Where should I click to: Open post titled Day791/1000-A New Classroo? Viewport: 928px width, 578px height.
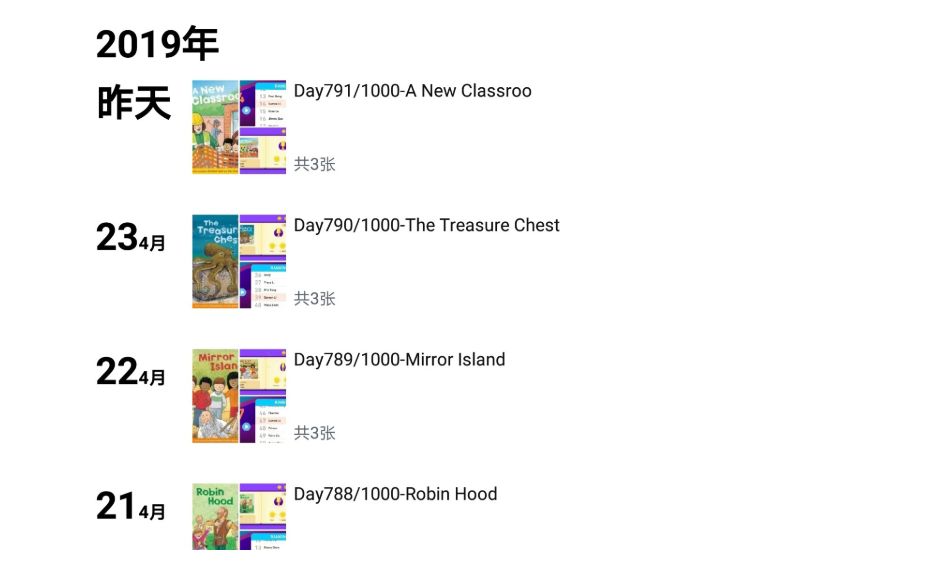[x=413, y=91]
